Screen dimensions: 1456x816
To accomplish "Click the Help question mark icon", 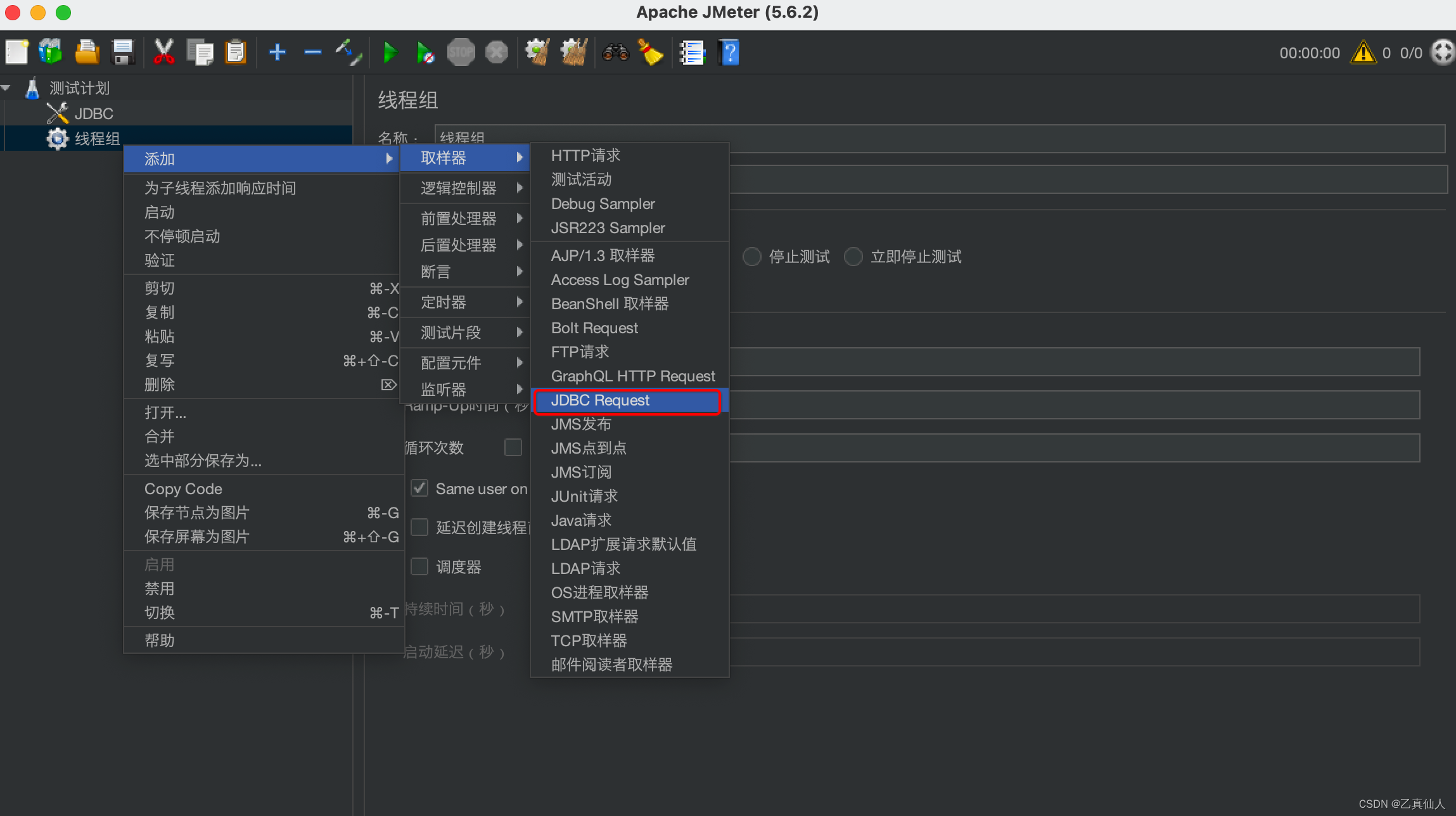I will 729,53.
